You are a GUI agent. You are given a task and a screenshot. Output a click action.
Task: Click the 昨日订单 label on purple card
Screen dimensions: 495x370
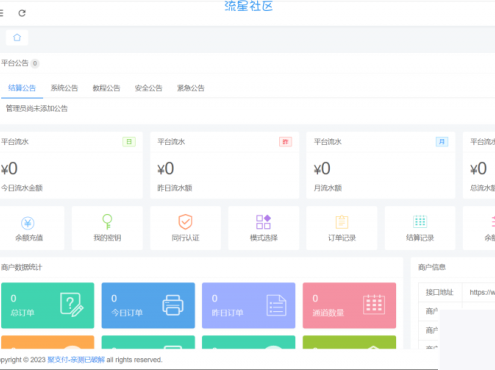click(x=227, y=313)
